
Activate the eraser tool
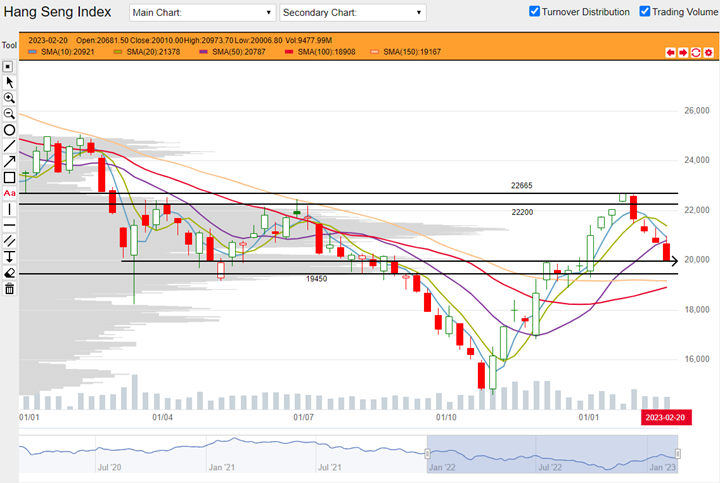9,273
